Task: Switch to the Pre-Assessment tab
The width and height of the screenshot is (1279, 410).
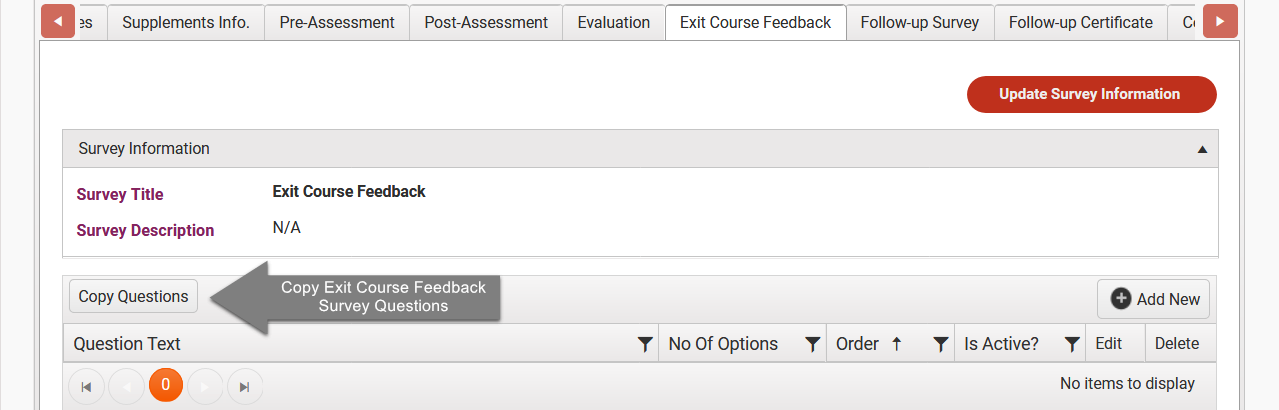Action: click(x=337, y=22)
